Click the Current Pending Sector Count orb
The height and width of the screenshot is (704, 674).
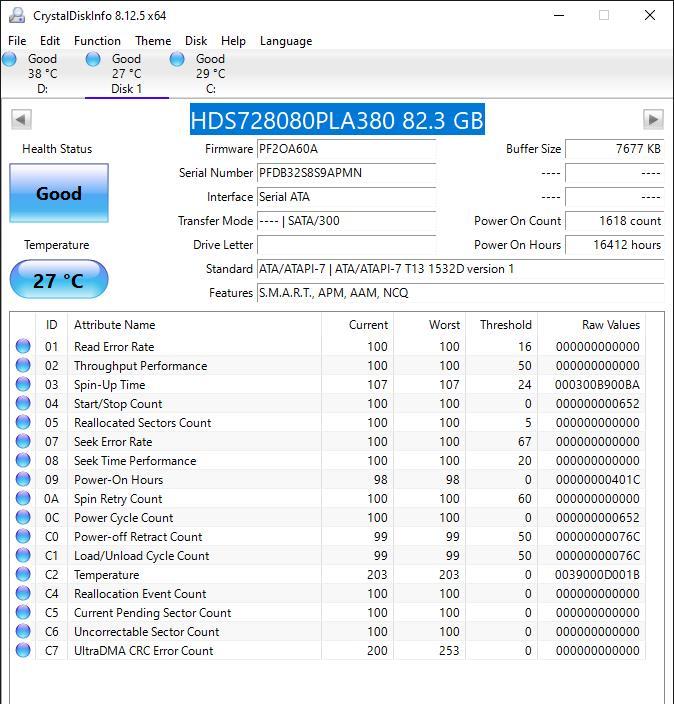[x=23, y=612]
